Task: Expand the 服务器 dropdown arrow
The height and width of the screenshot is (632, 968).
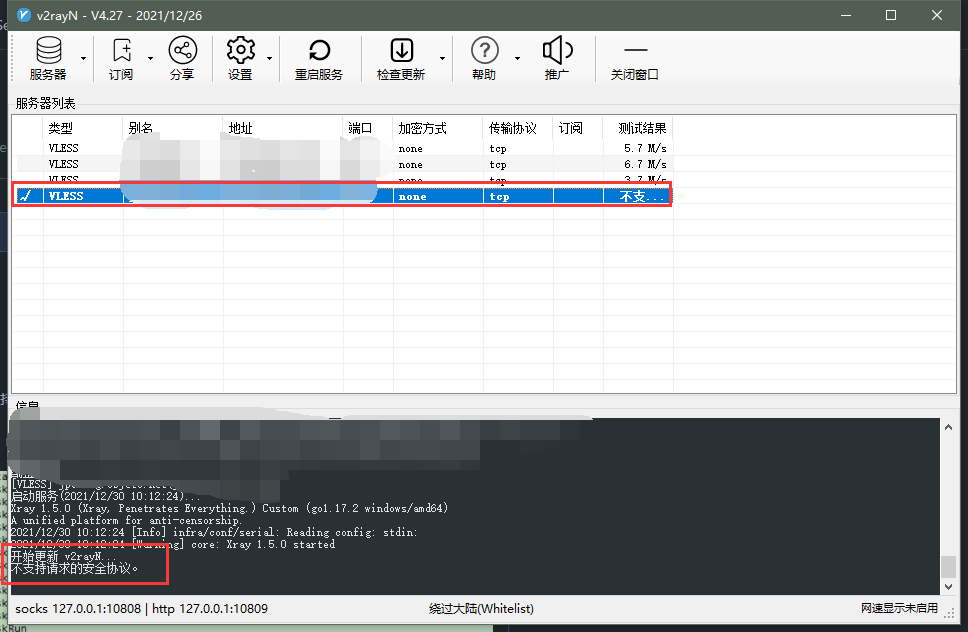Action: point(83,59)
